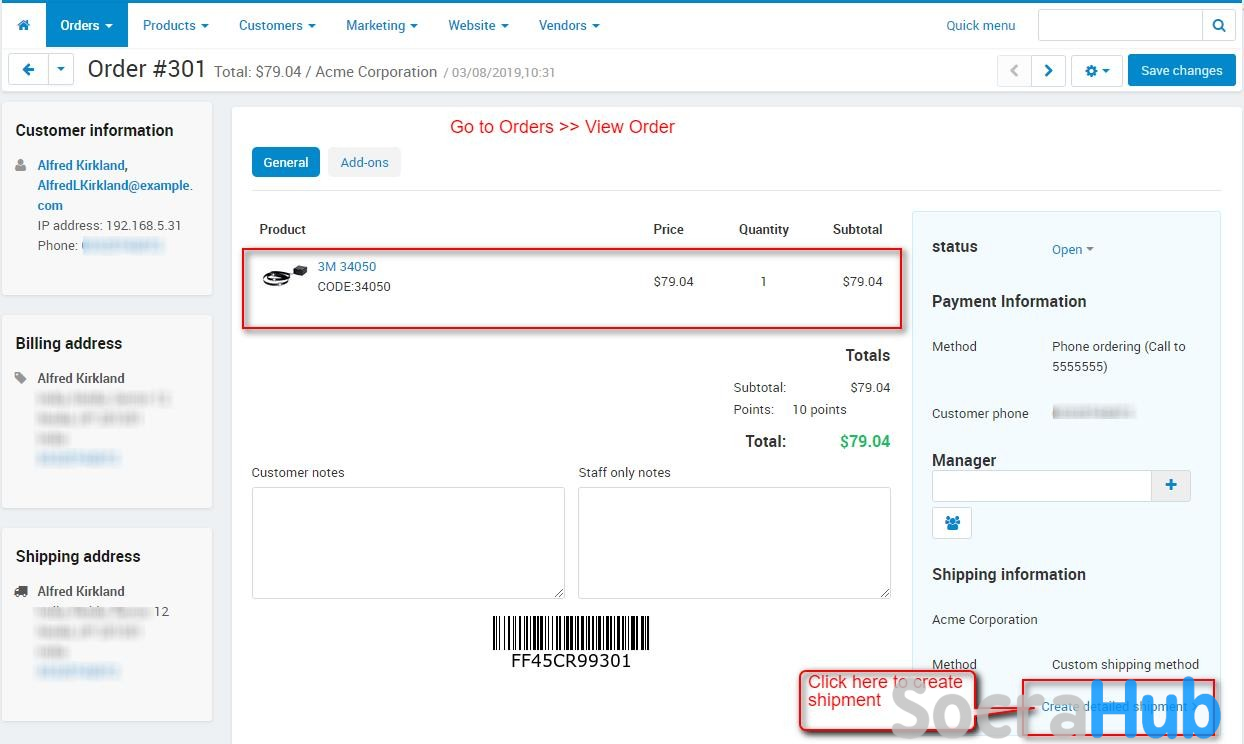Image resolution: width=1244 pixels, height=744 pixels.
Task: Save changes to the order
Action: [x=1182, y=71]
